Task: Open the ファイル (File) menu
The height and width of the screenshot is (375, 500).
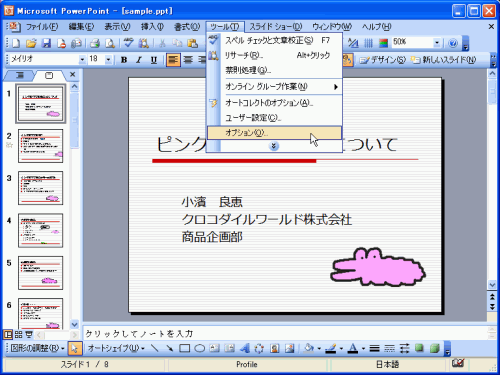Action: point(42,27)
